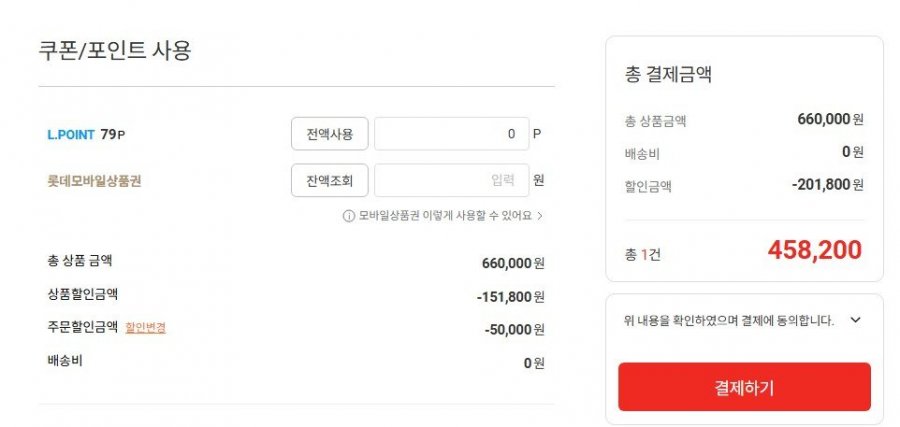Click the red 결제하기 button
Image resolution: width=900 pixels, height=427 pixels.
744,387
